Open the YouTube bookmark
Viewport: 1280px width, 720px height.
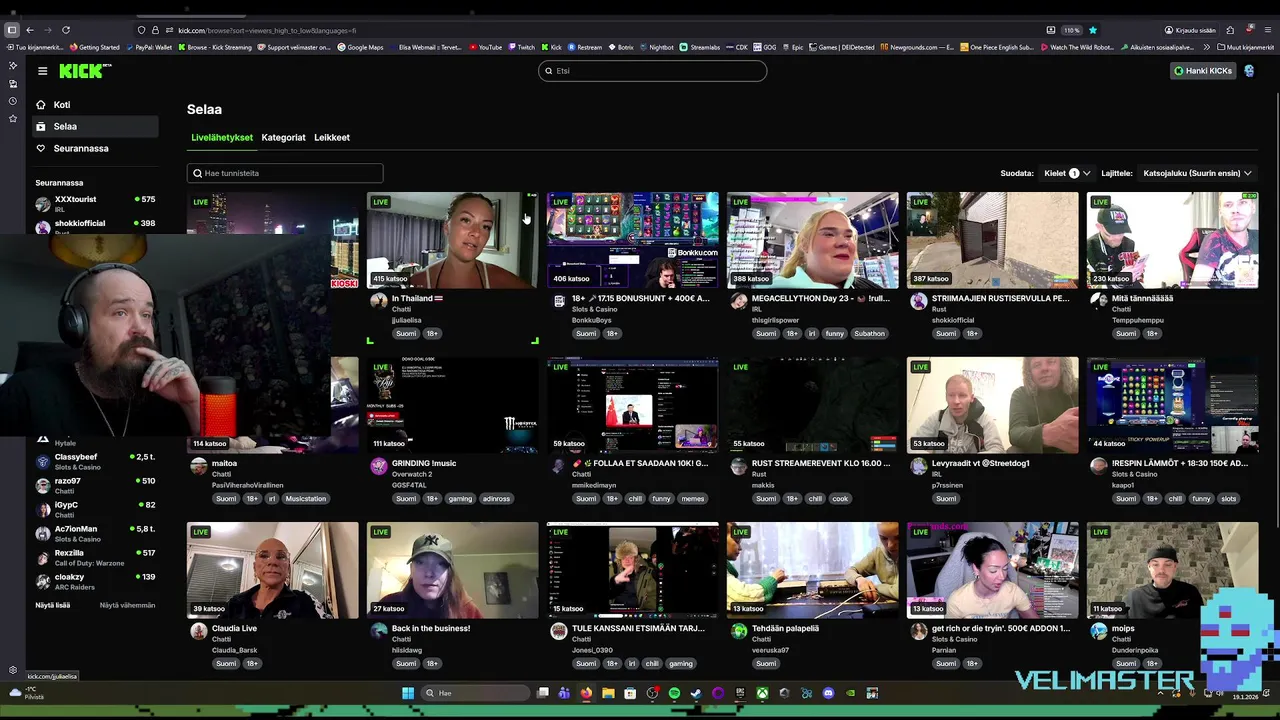486,47
